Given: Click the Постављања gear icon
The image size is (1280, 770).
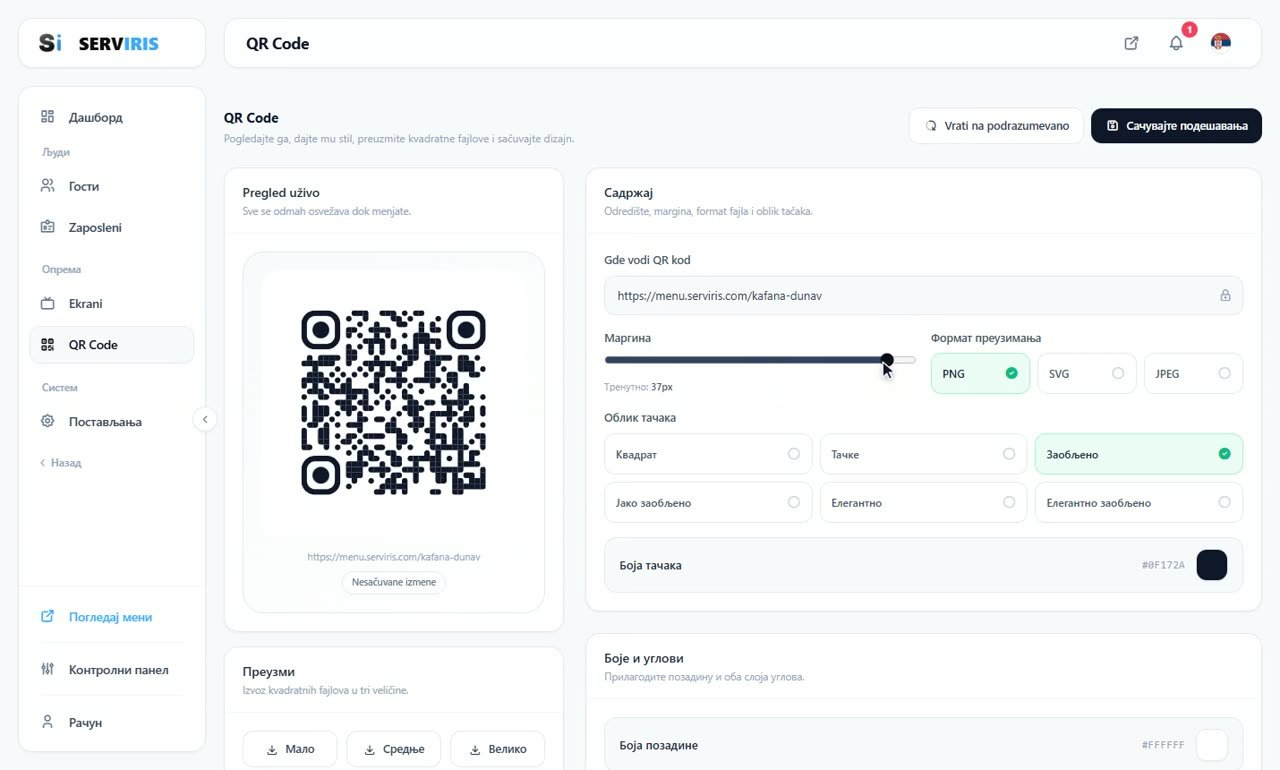Looking at the screenshot, I should pyautogui.click(x=47, y=421).
